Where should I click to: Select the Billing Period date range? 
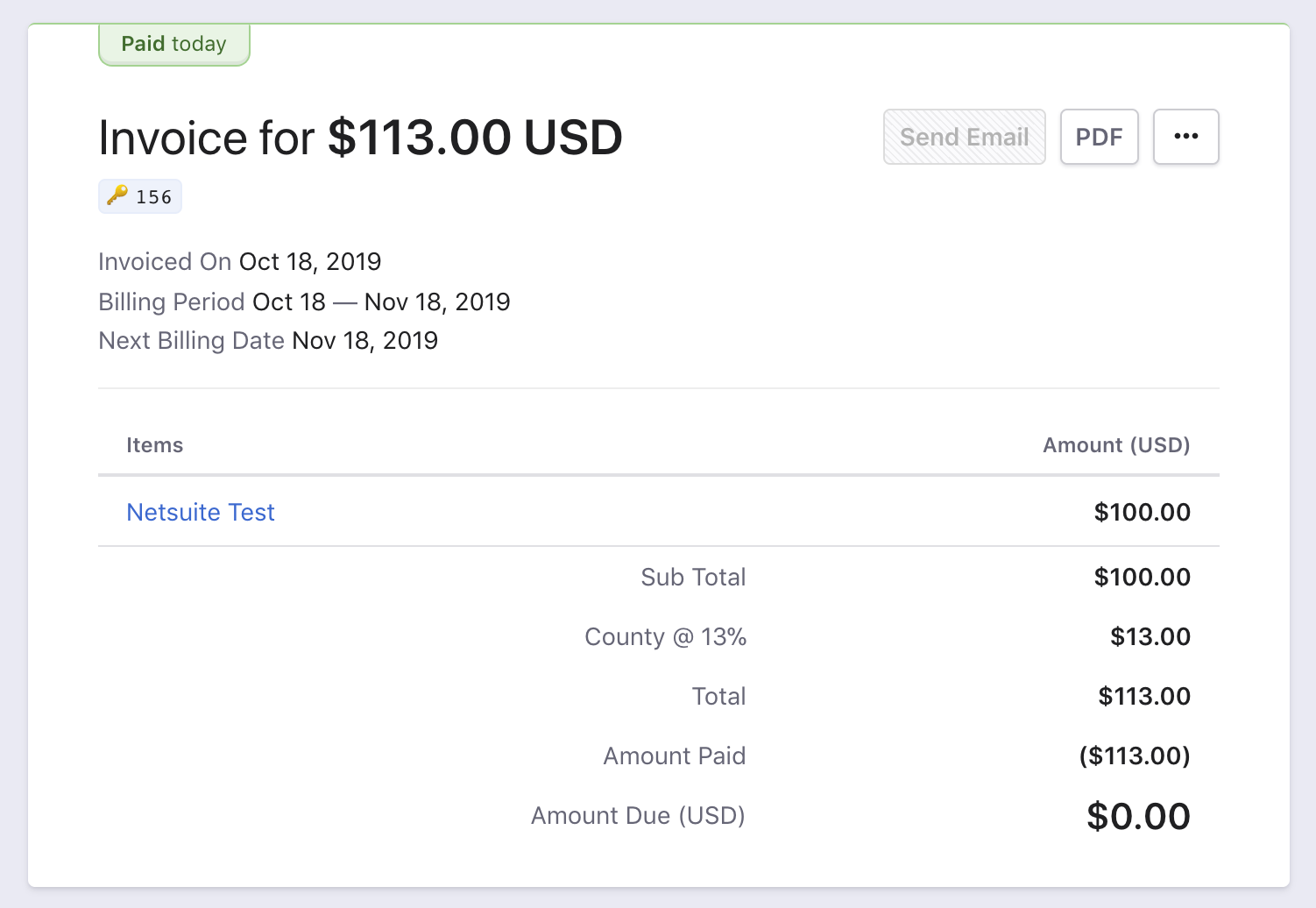381,301
